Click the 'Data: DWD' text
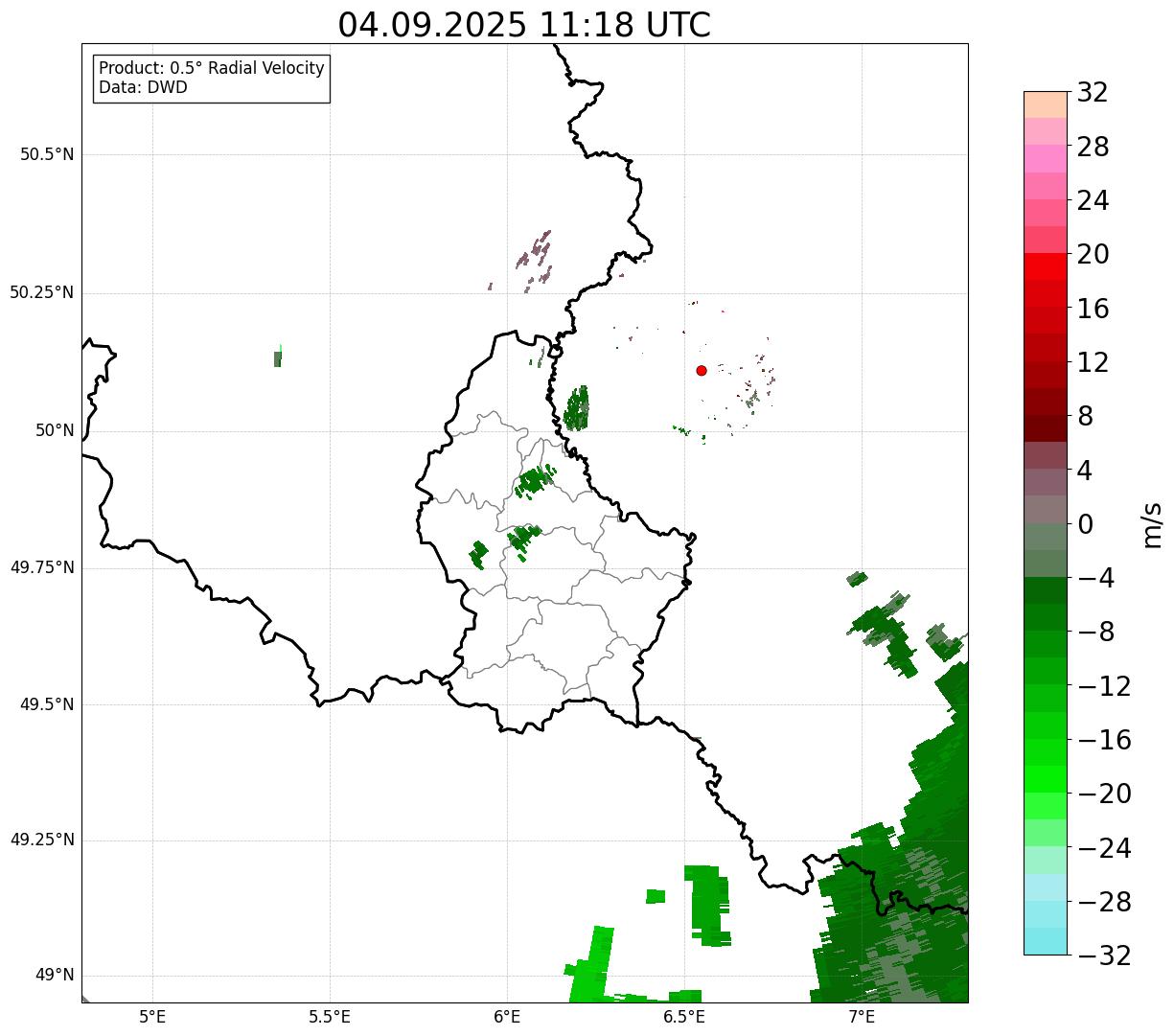 (x=143, y=88)
